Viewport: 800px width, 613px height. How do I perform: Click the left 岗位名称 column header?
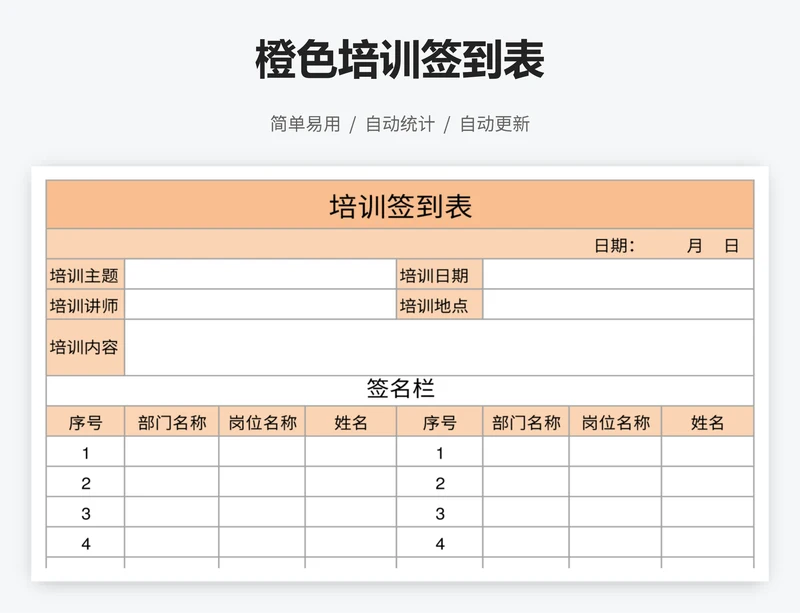[262, 422]
